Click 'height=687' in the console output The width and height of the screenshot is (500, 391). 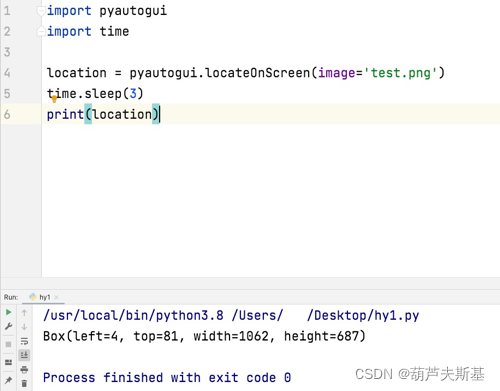321,336
